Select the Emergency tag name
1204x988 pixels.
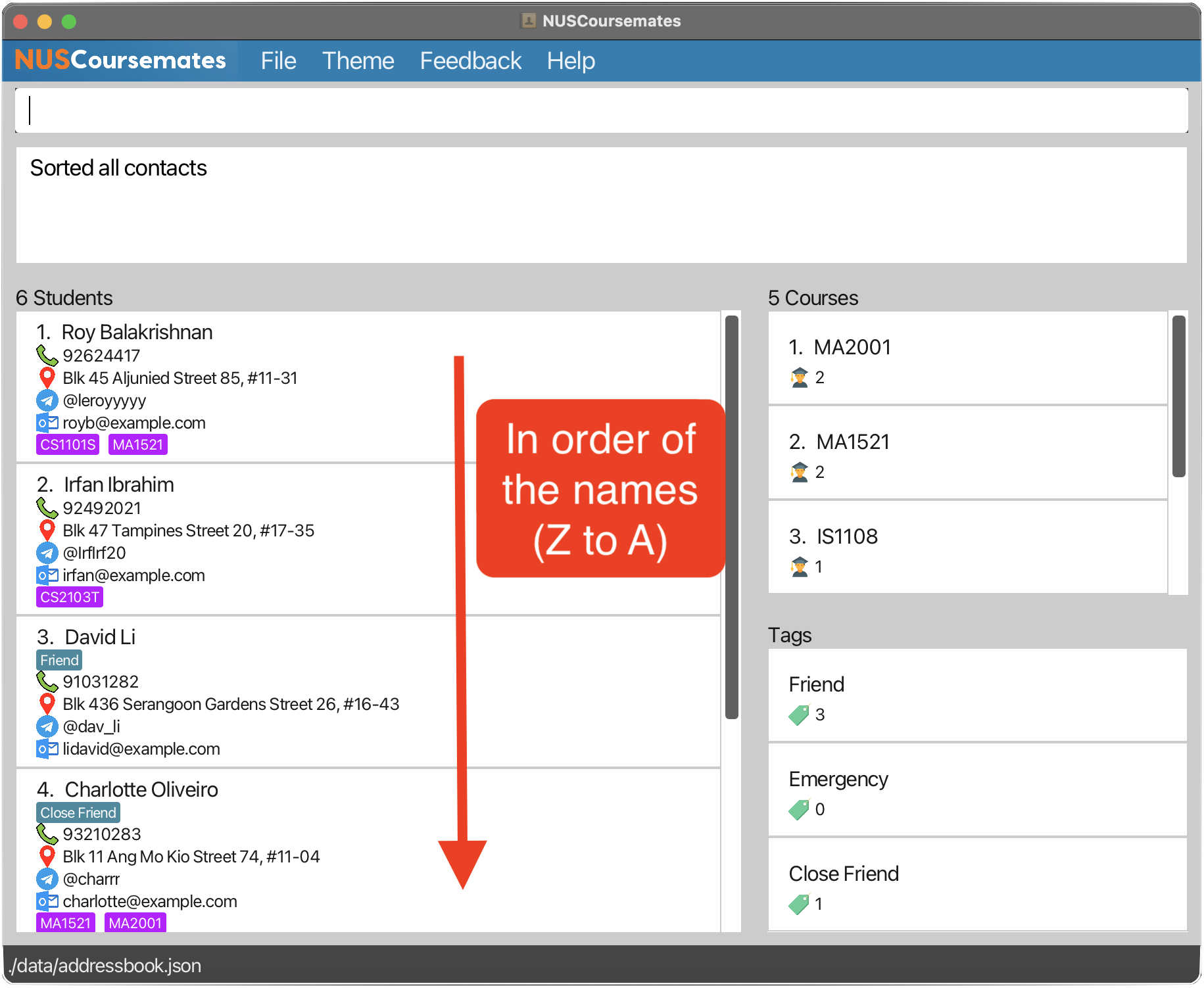[838, 779]
